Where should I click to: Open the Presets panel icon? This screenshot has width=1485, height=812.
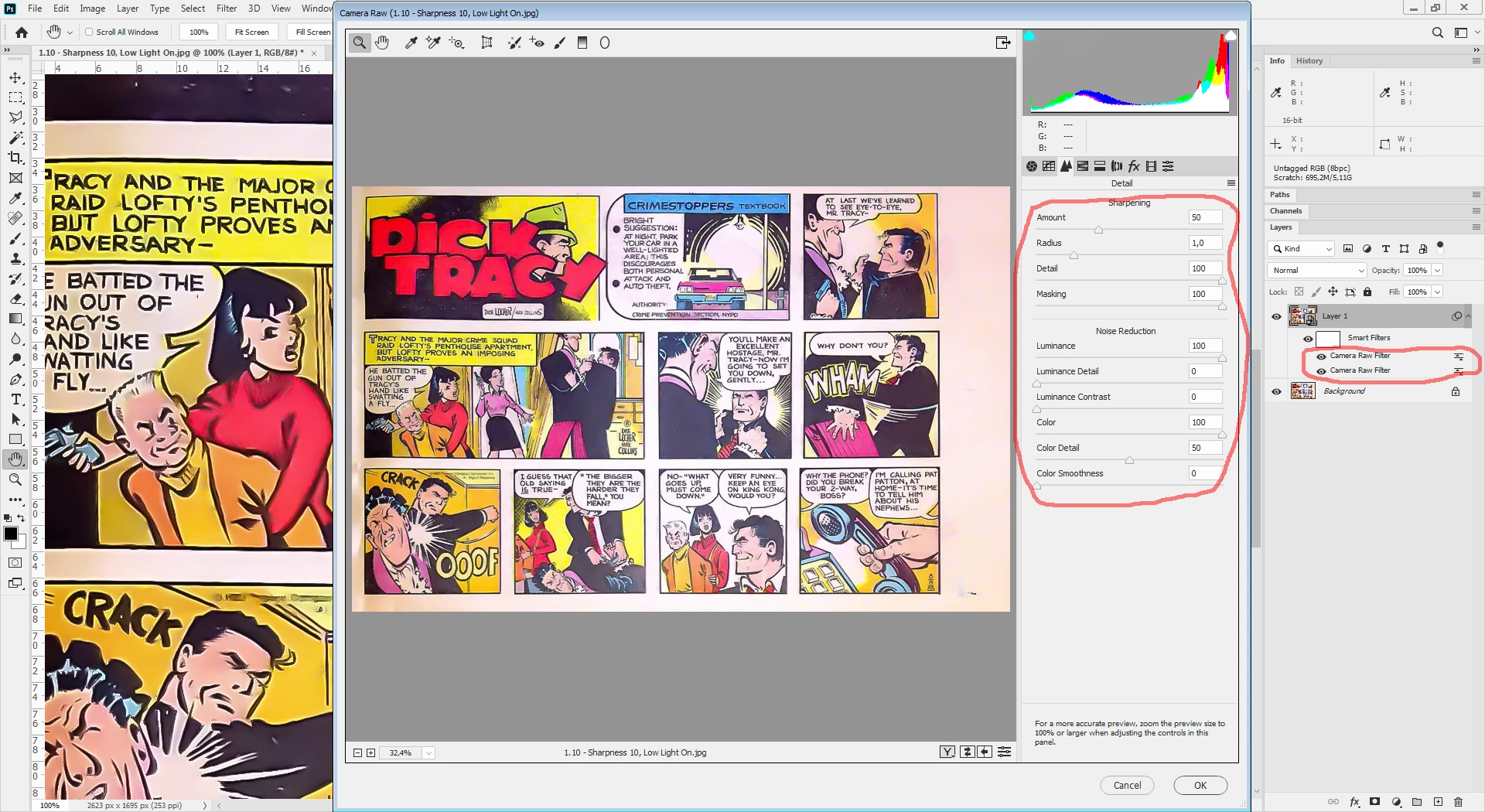pos(1168,166)
